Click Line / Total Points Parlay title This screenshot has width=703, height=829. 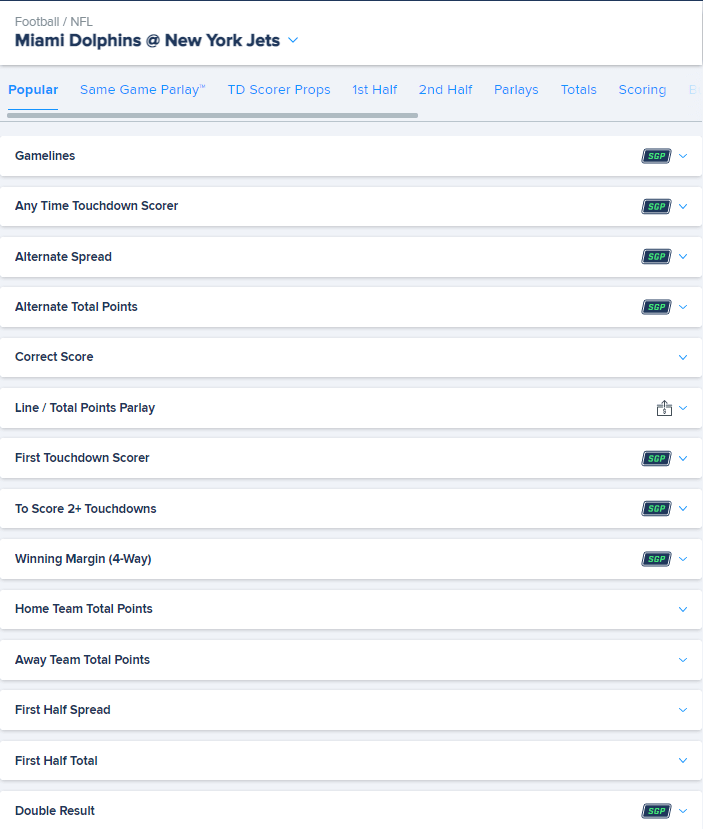[x=85, y=408]
